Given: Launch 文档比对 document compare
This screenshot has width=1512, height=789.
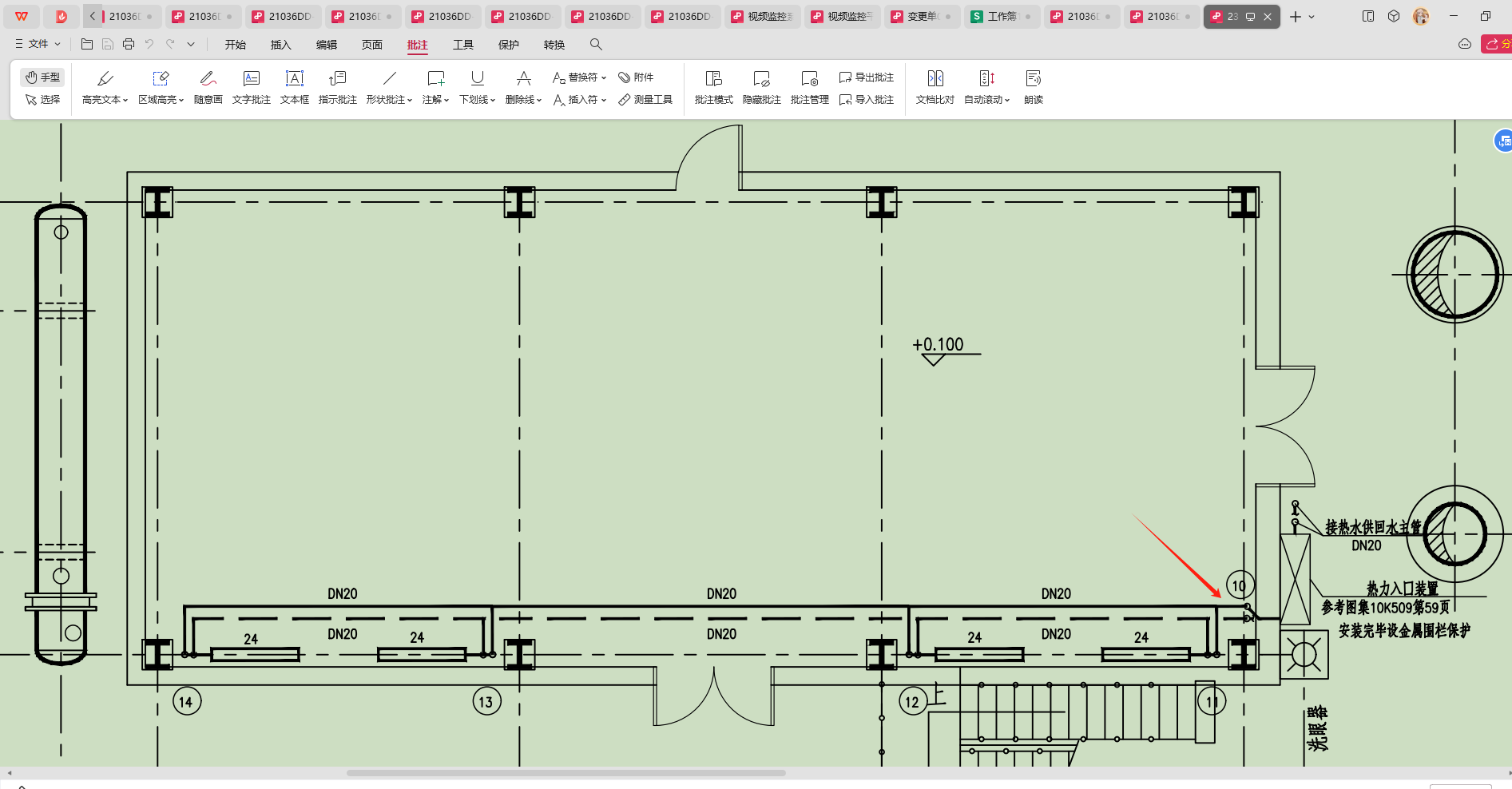Looking at the screenshot, I should pos(935,88).
